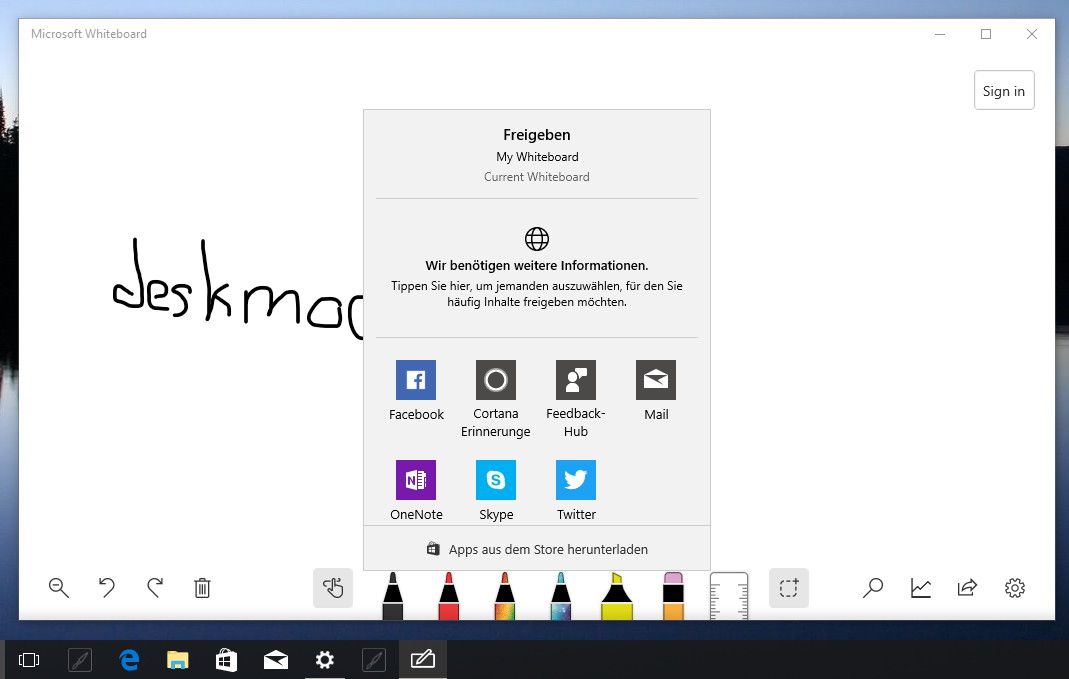The image size is (1069, 679).
Task: Send the whiteboard to OneNote
Action: (416, 490)
